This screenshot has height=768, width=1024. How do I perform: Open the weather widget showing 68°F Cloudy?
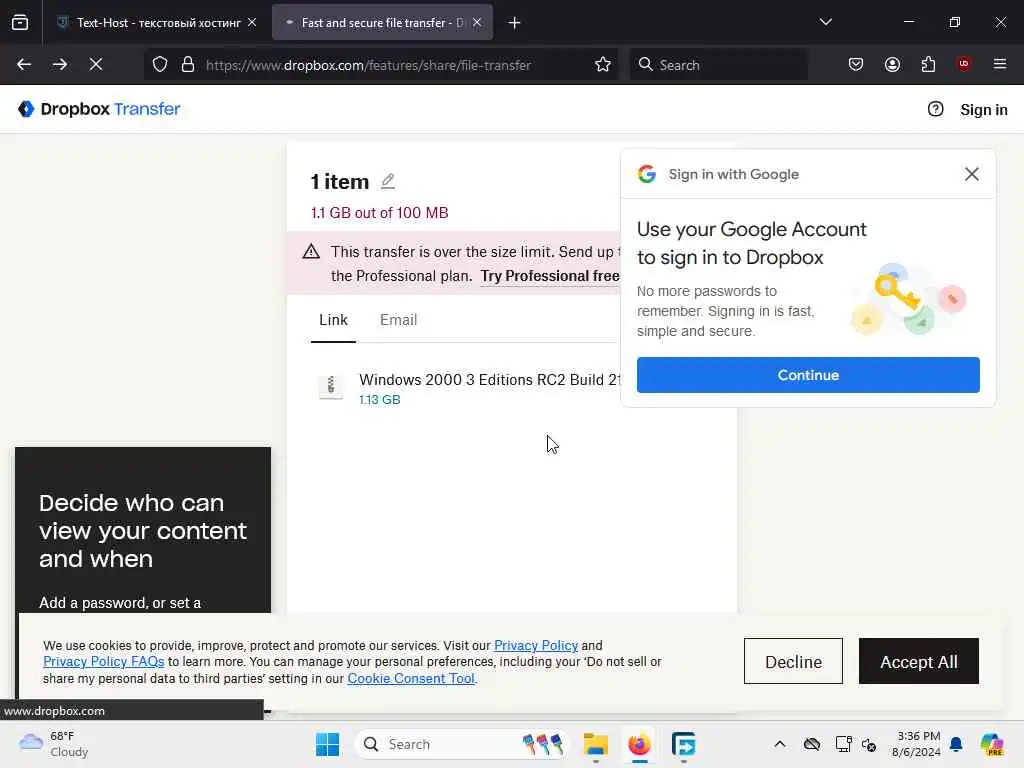point(54,744)
